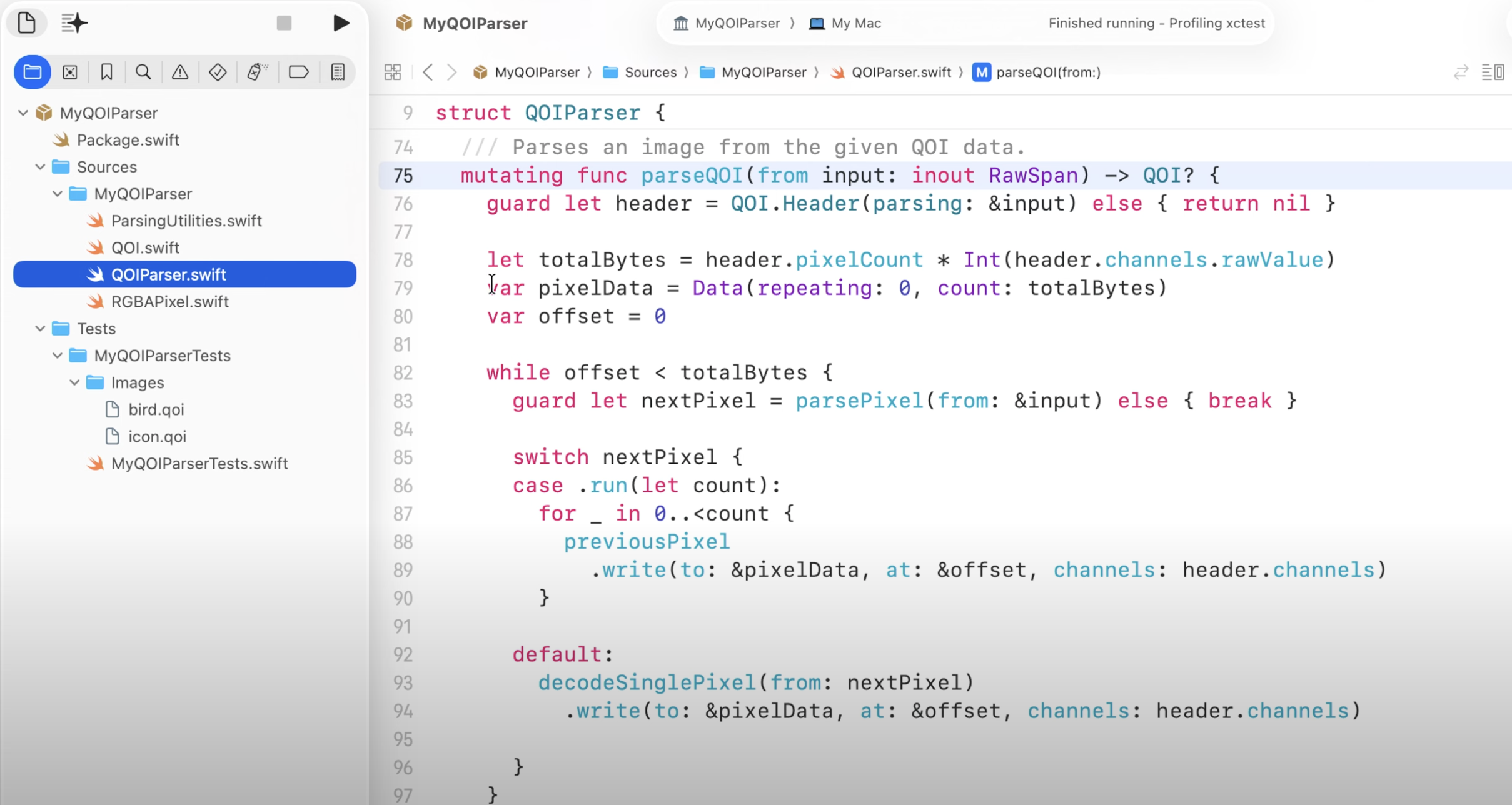Toggle code review arrows icon

pyautogui.click(x=1460, y=72)
